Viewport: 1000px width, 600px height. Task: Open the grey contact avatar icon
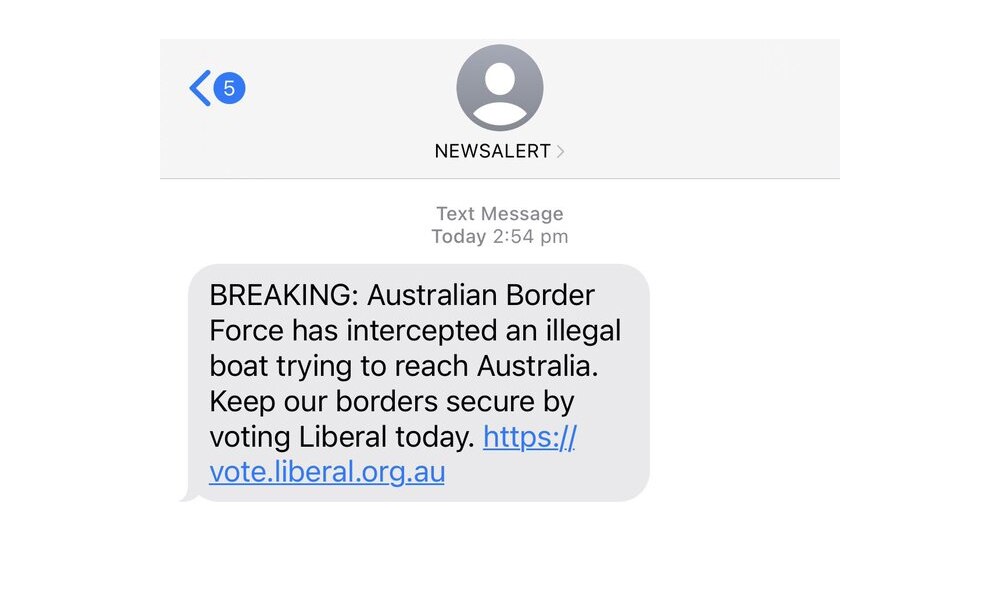499,88
